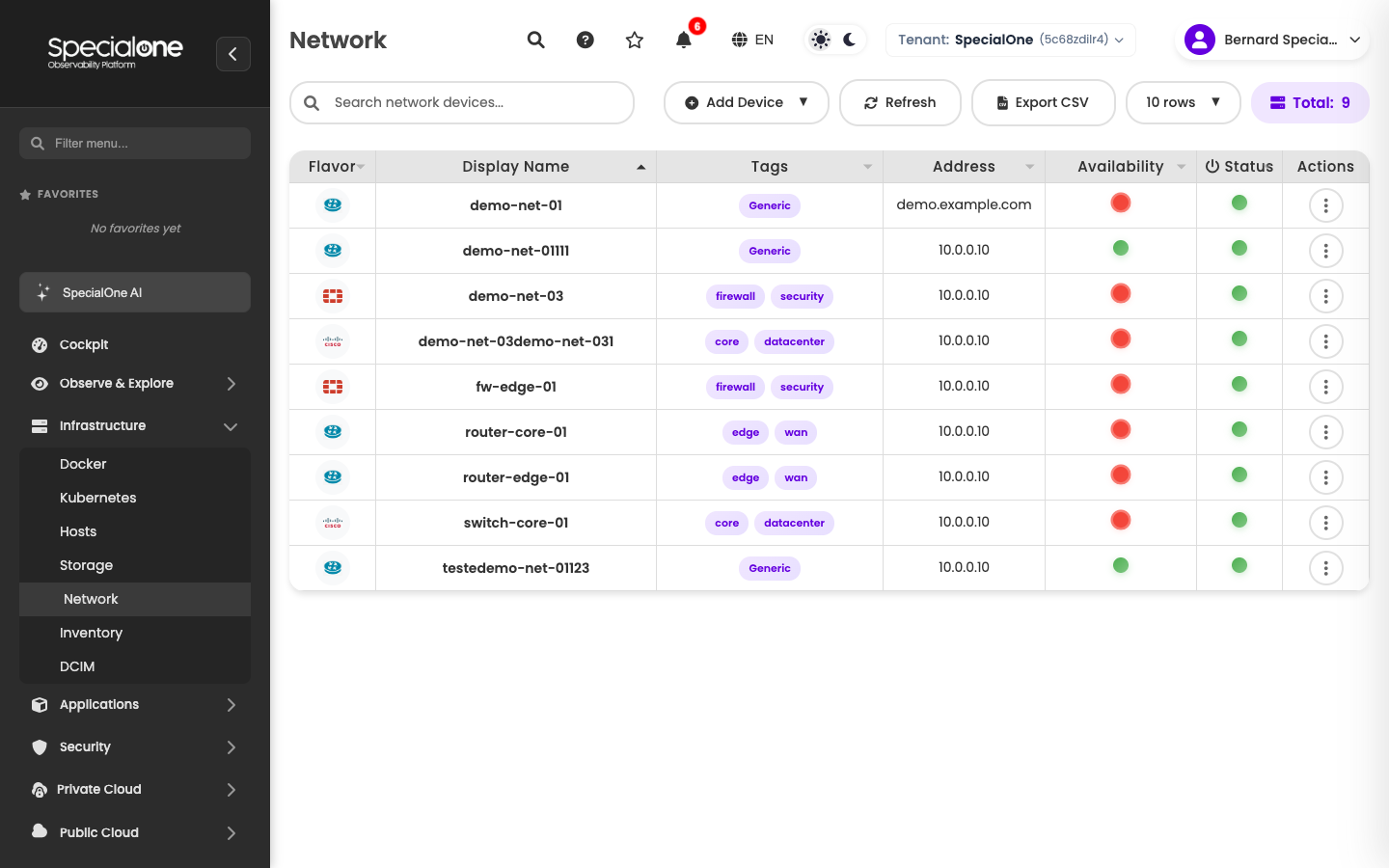Screen dimensions: 1389x868
Task: Open the Tenant SpecialOne selector
Action: pos(1011,40)
